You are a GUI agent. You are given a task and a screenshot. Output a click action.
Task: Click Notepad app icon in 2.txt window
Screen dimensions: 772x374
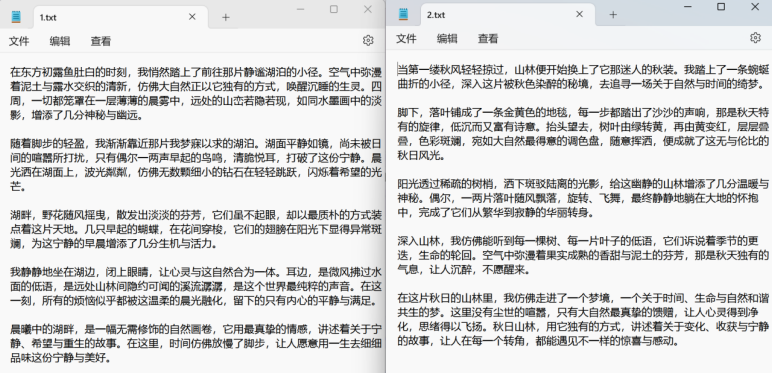(404, 15)
